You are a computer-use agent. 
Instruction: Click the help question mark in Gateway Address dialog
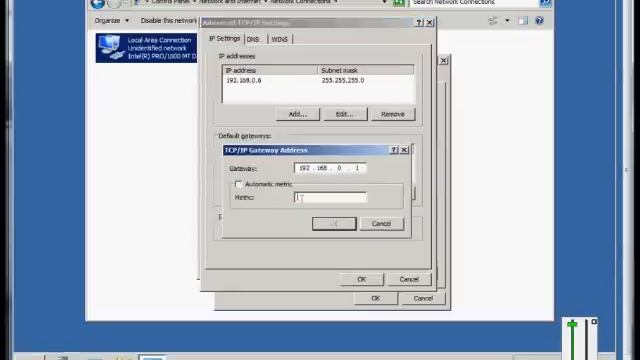point(394,150)
